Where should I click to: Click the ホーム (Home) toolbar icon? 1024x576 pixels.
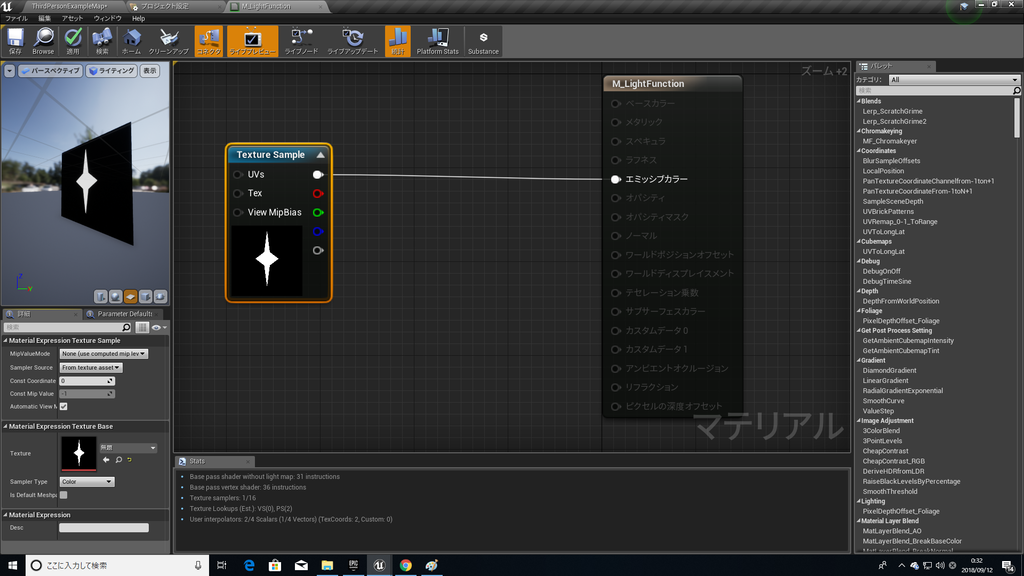pyautogui.click(x=131, y=41)
